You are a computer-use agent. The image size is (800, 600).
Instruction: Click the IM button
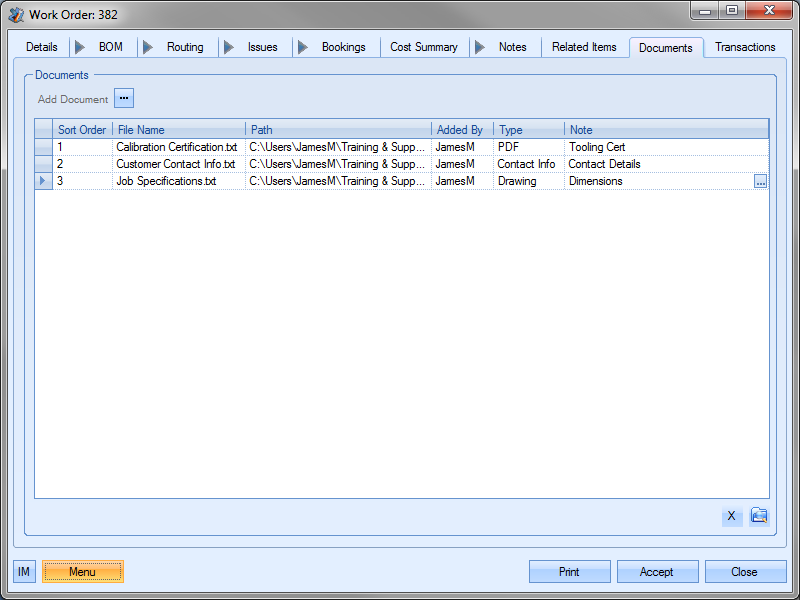(24, 572)
